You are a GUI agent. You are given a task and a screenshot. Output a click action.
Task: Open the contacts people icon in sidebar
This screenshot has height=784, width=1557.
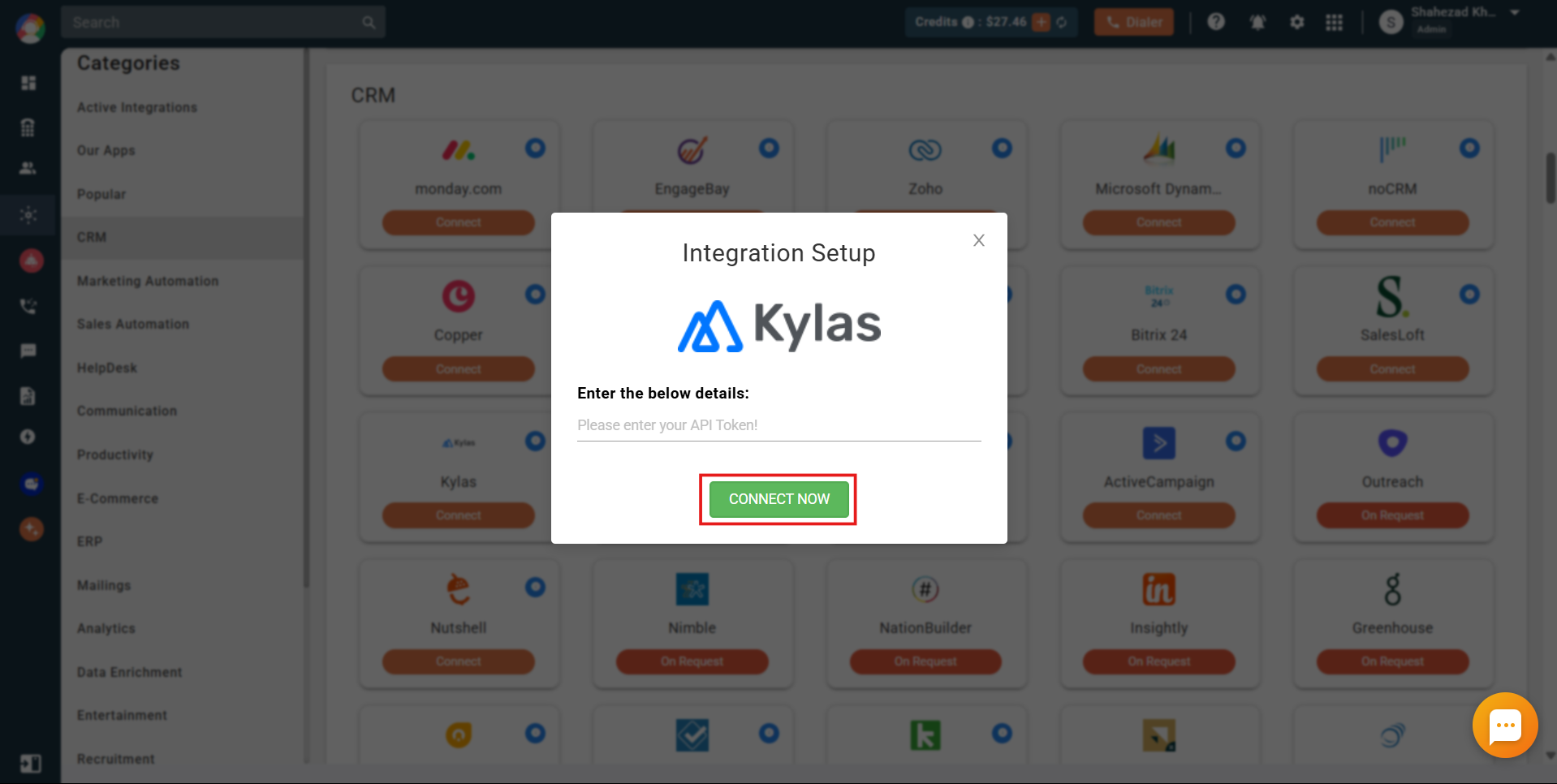(28, 168)
